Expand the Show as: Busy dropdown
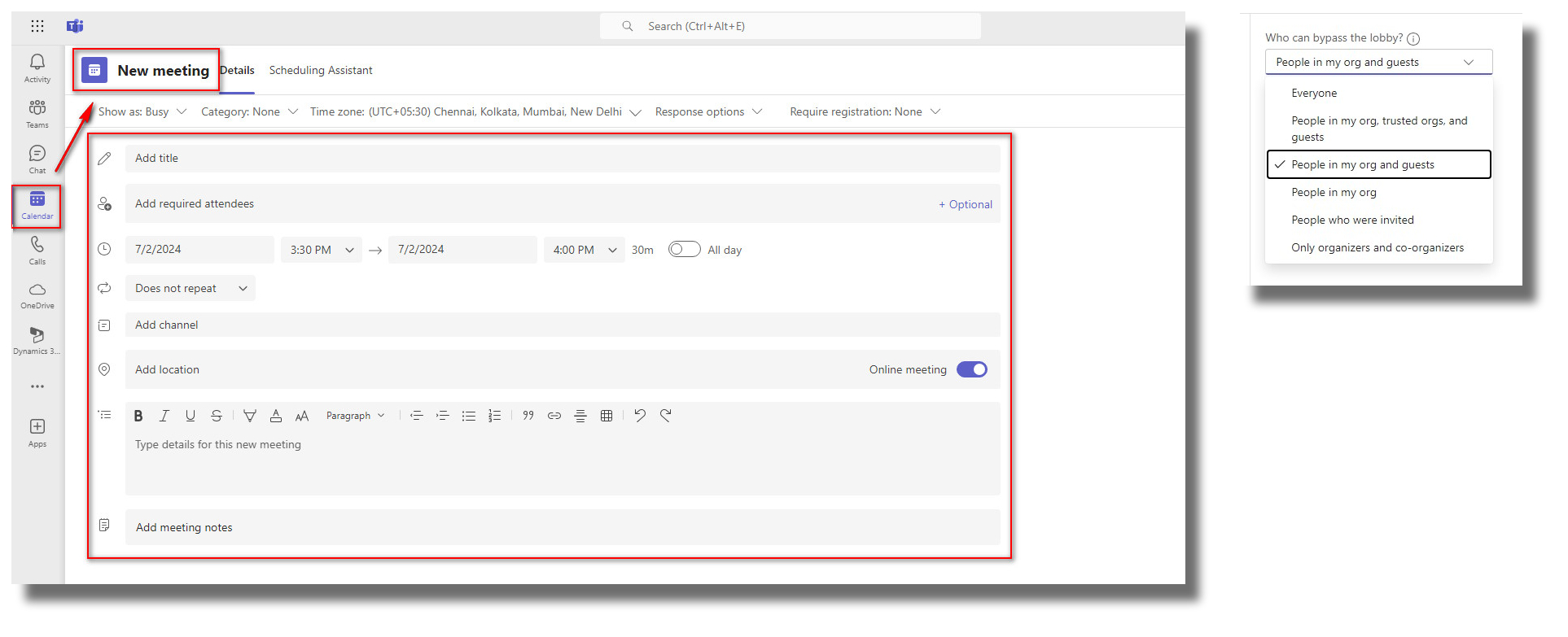The image size is (1568, 637). click(x=142, y=111)
